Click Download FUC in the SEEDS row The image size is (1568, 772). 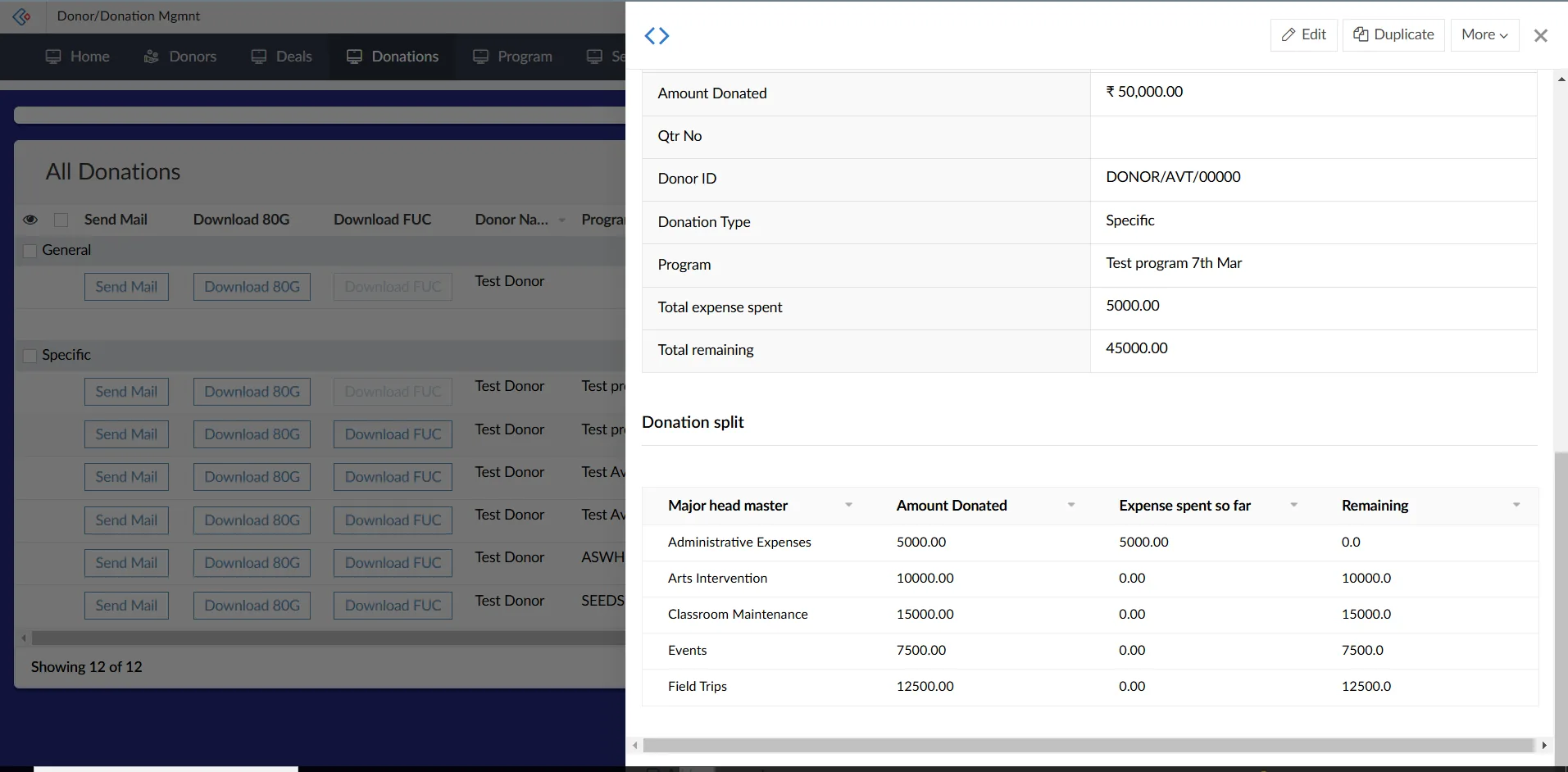pos(393,606)
